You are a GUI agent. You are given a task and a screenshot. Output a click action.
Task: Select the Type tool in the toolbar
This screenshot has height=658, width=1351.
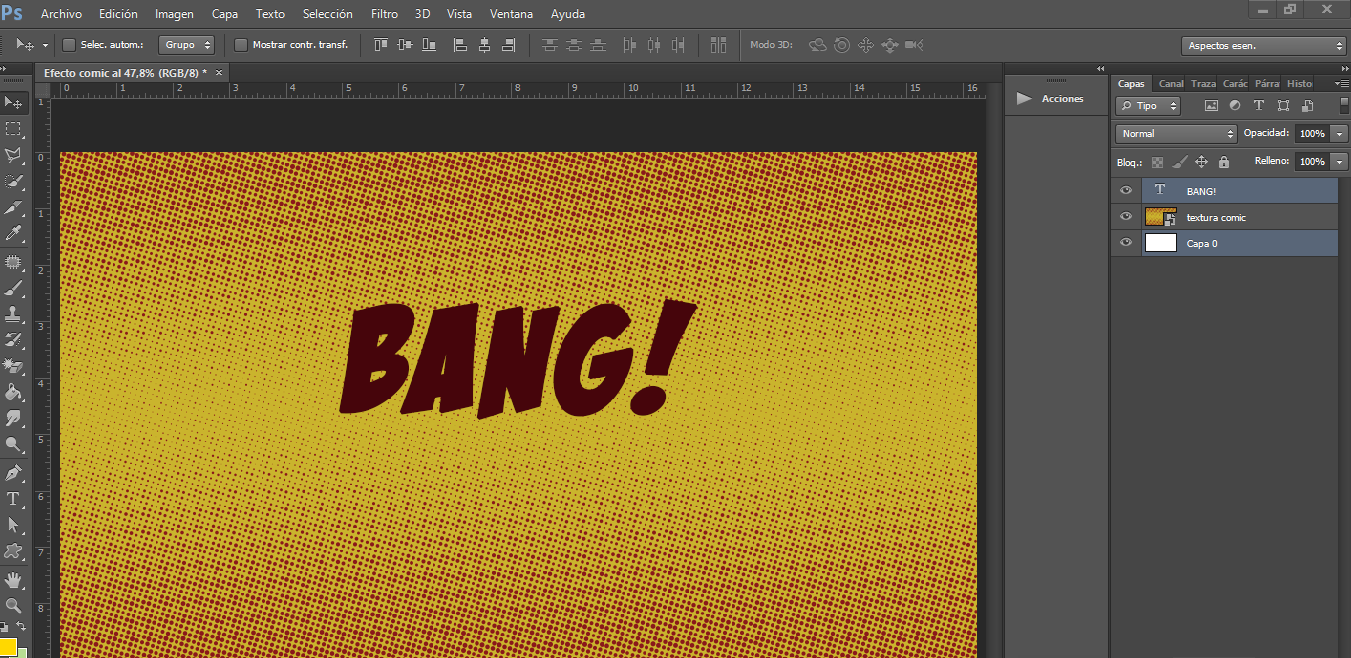point(14,498)
